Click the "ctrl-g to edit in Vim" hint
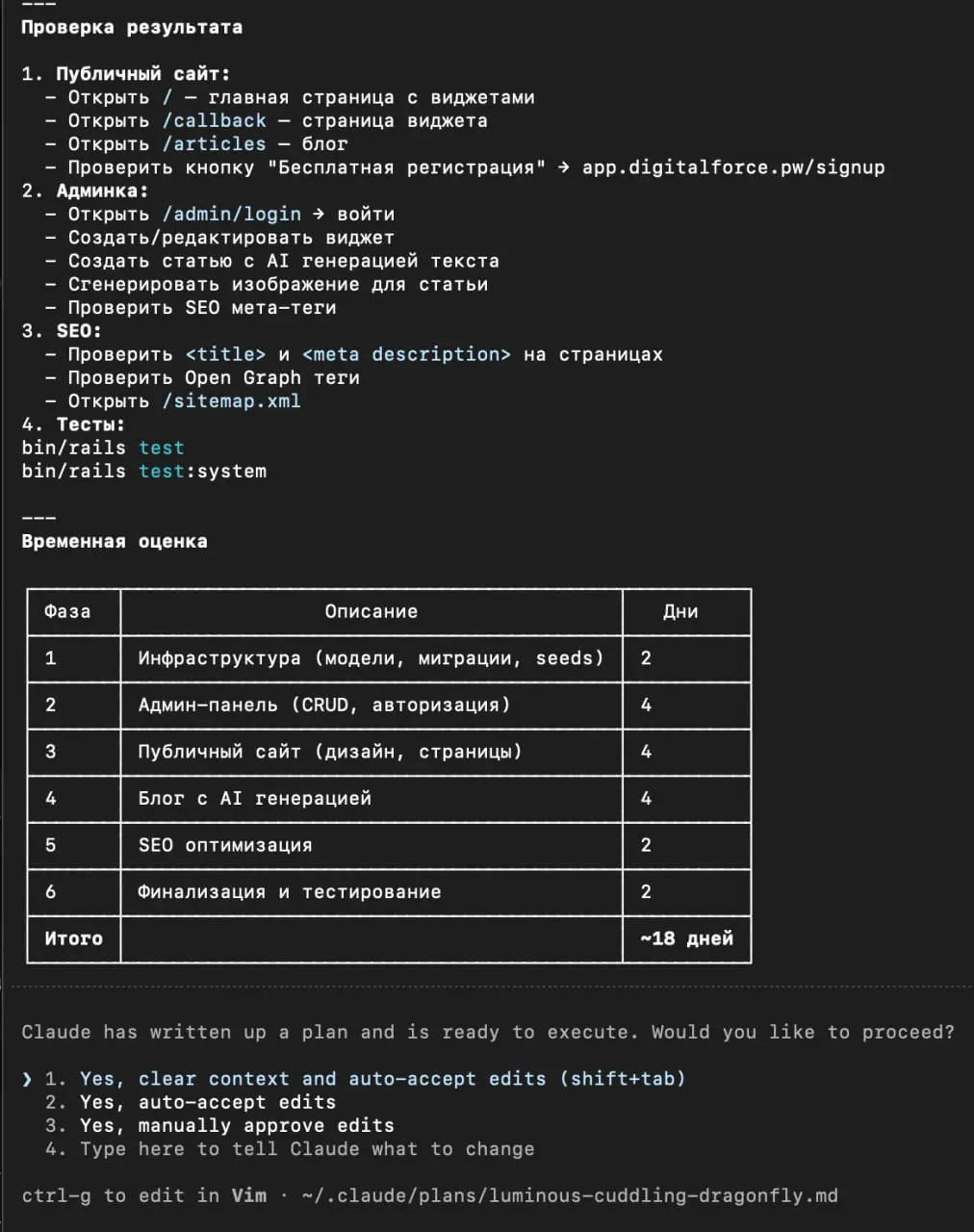Viewport: 974px width, 1232px height. pos(144,1195)
